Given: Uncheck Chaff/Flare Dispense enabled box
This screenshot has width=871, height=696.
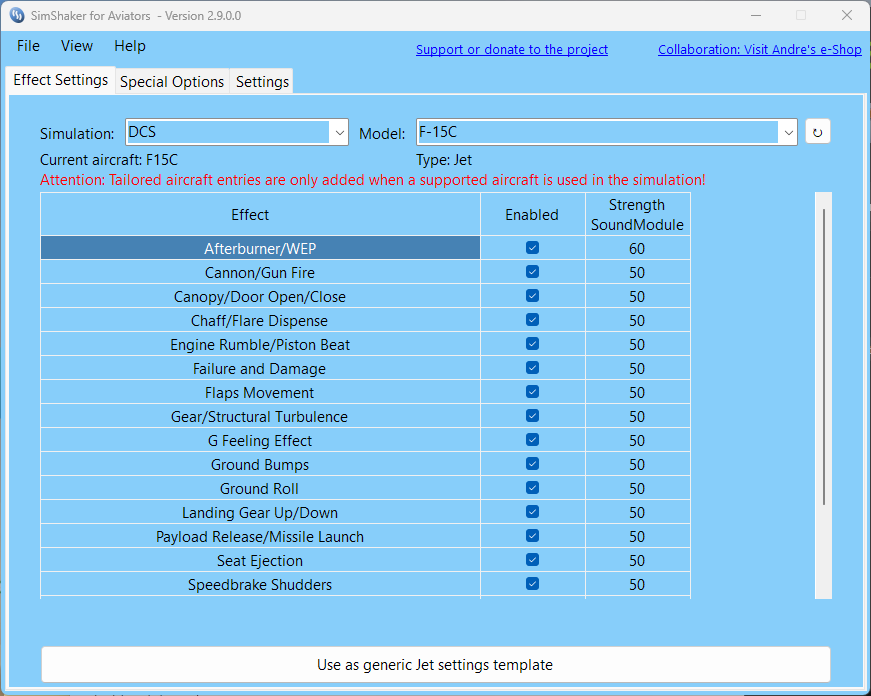Looking at the screenshot, I should pos(532,320).
